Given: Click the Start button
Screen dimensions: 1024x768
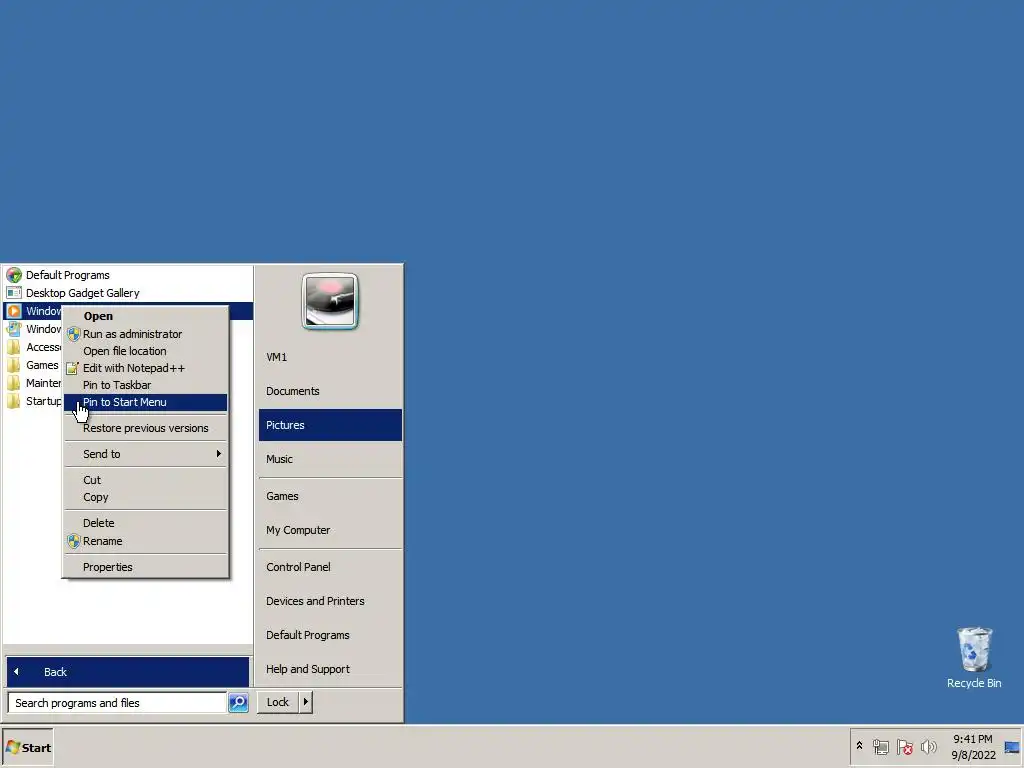Looking at the screenshot, I should point(27,748).
